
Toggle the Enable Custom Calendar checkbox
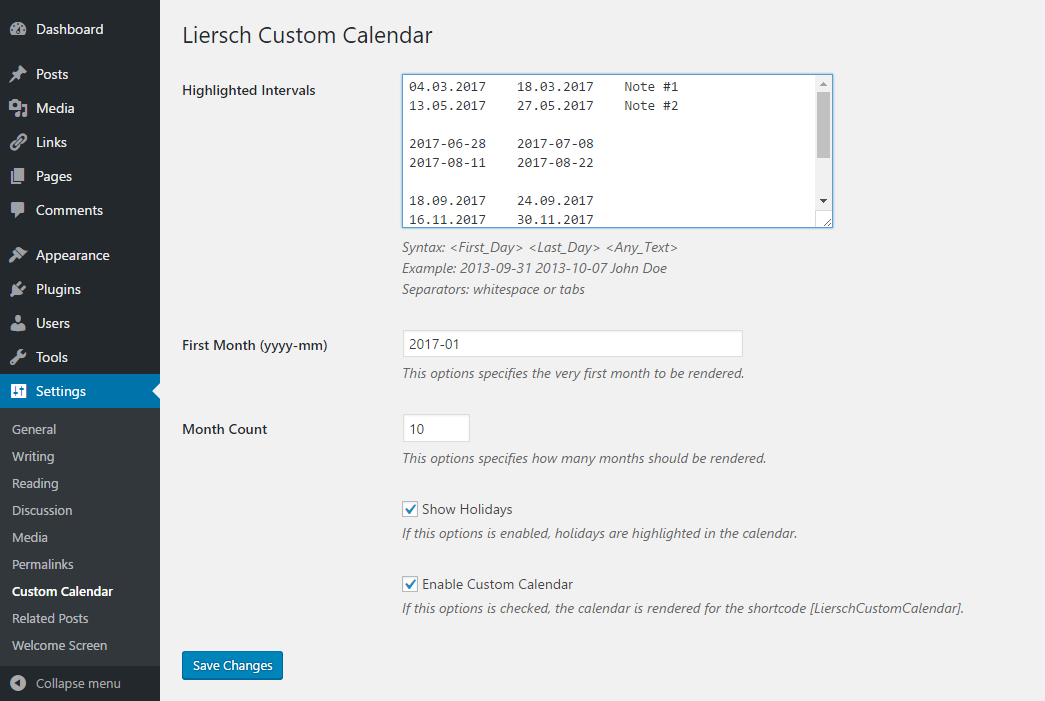[410, 584]
